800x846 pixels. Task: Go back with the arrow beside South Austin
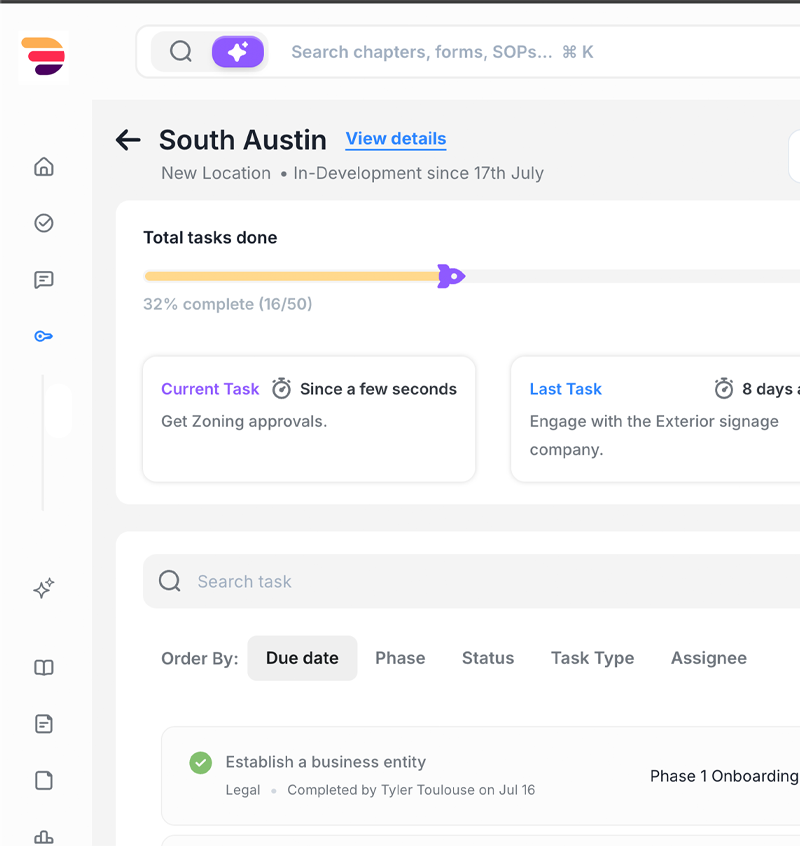click(128, 140)
